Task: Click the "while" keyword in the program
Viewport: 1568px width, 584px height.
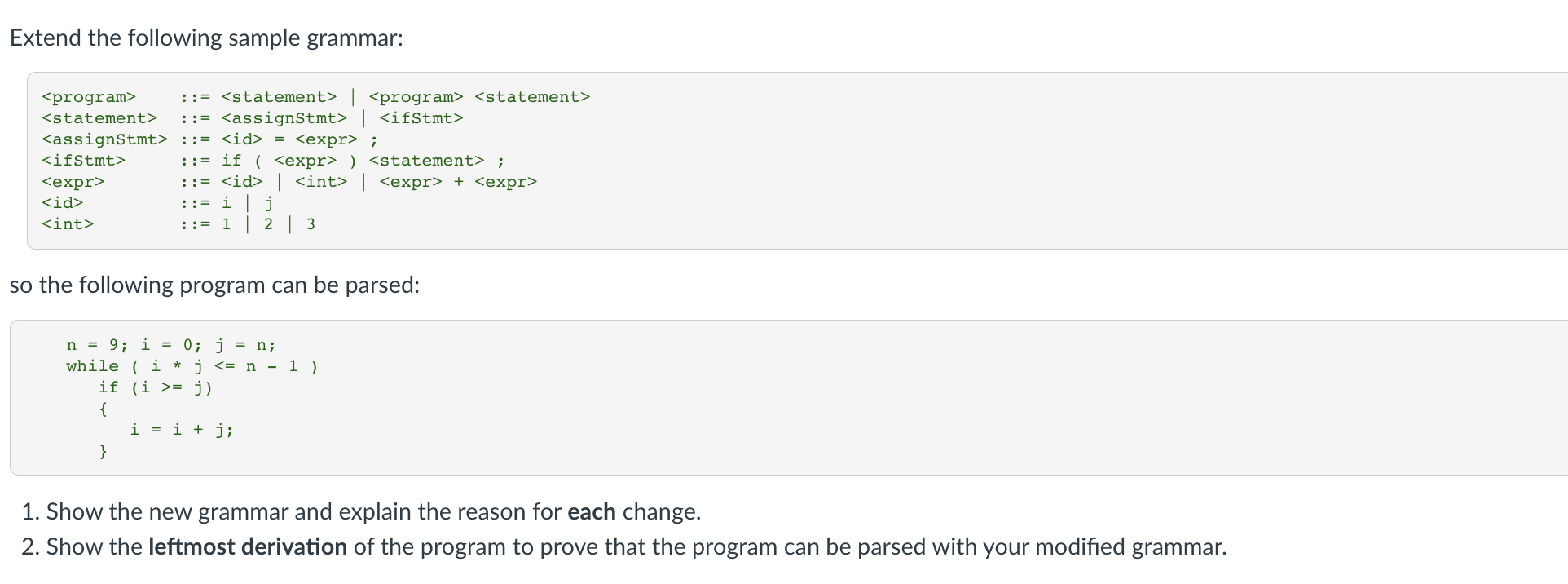Action: (x=92, y=366)
